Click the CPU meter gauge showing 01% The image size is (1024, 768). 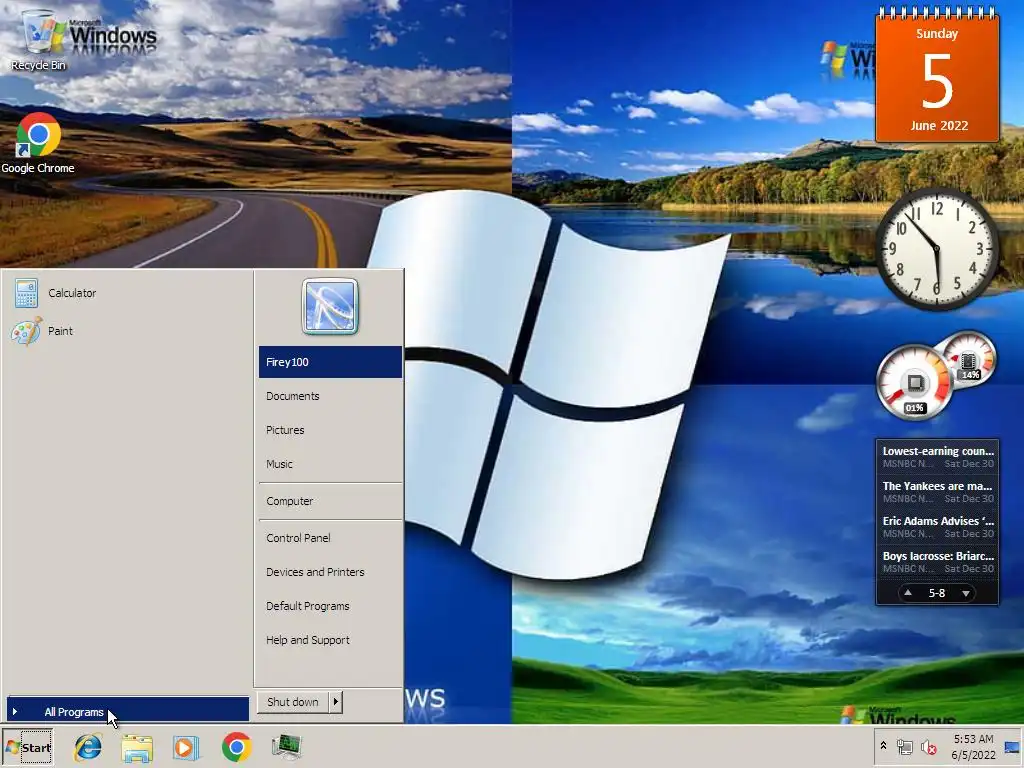click(914, 383)
